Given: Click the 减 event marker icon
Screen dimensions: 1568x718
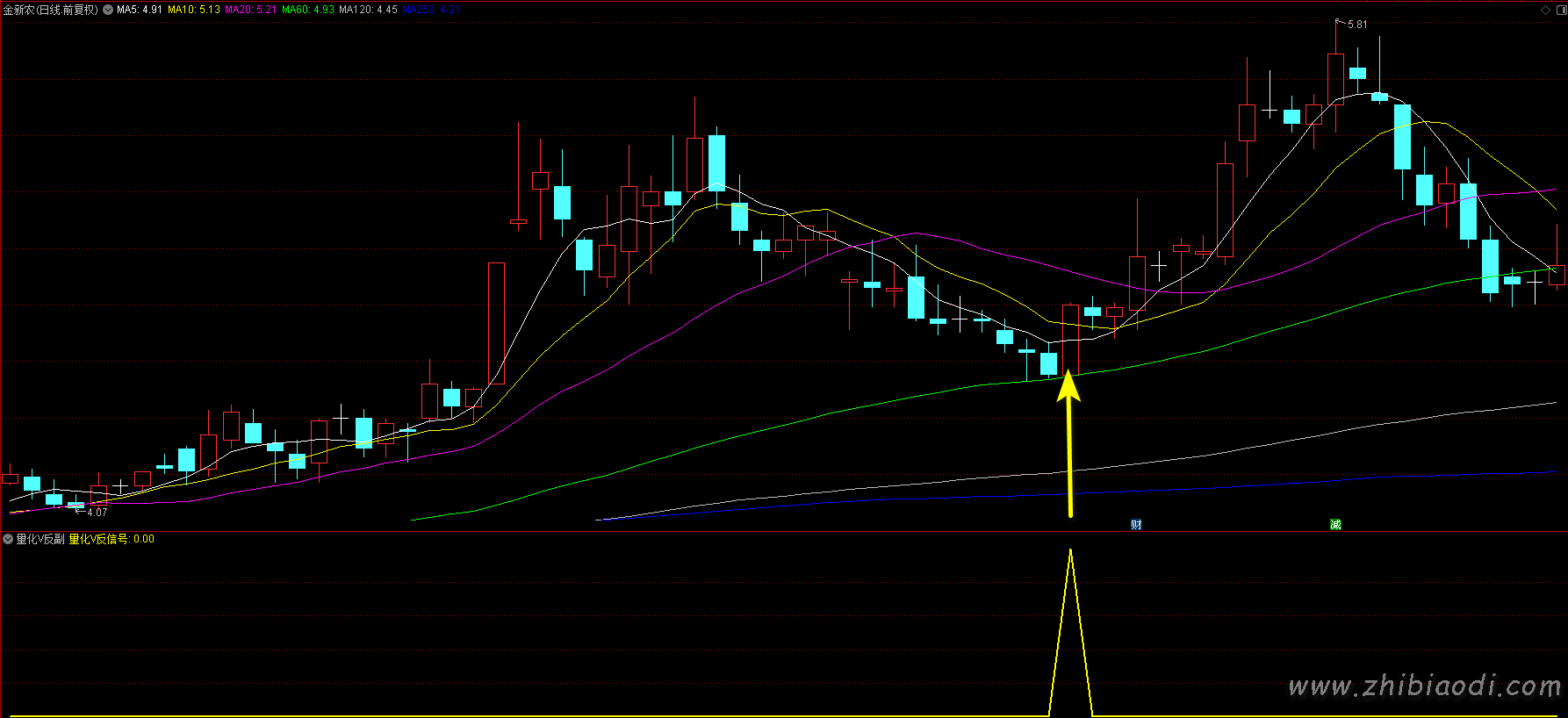Looking at the screenshot, I should [x=1335, y=525].
